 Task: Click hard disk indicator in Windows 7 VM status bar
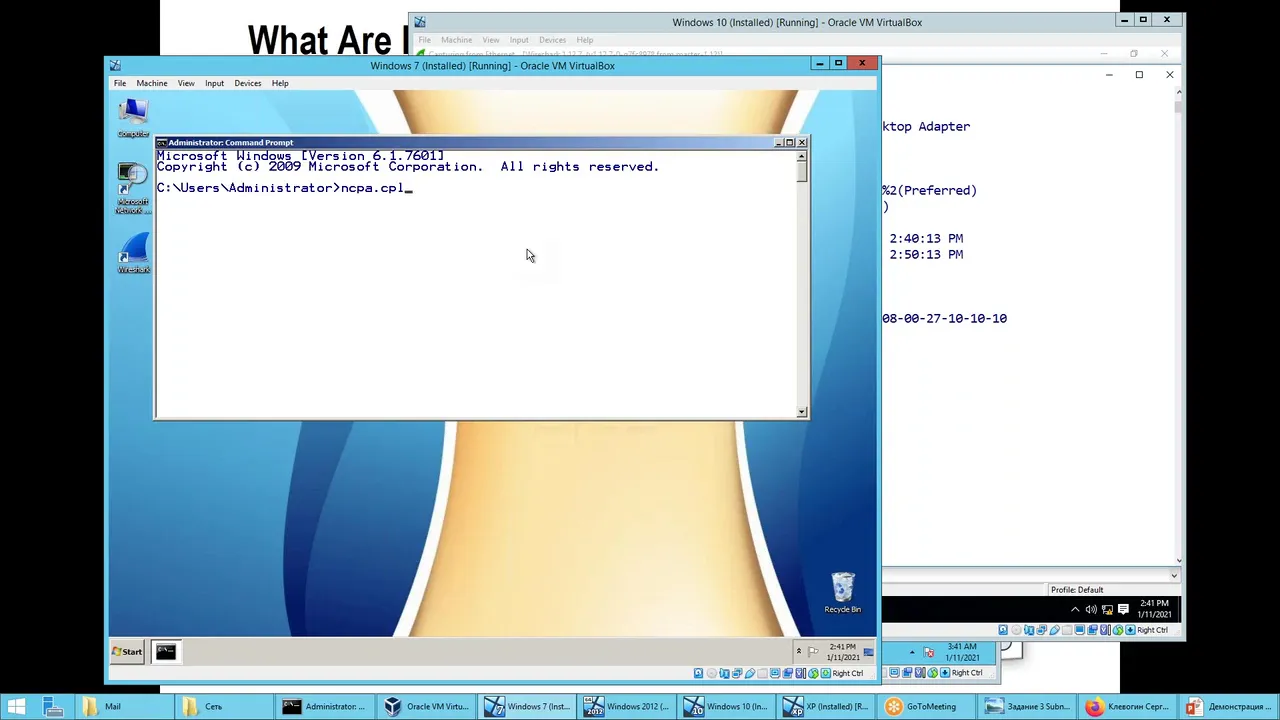(698, 673)
